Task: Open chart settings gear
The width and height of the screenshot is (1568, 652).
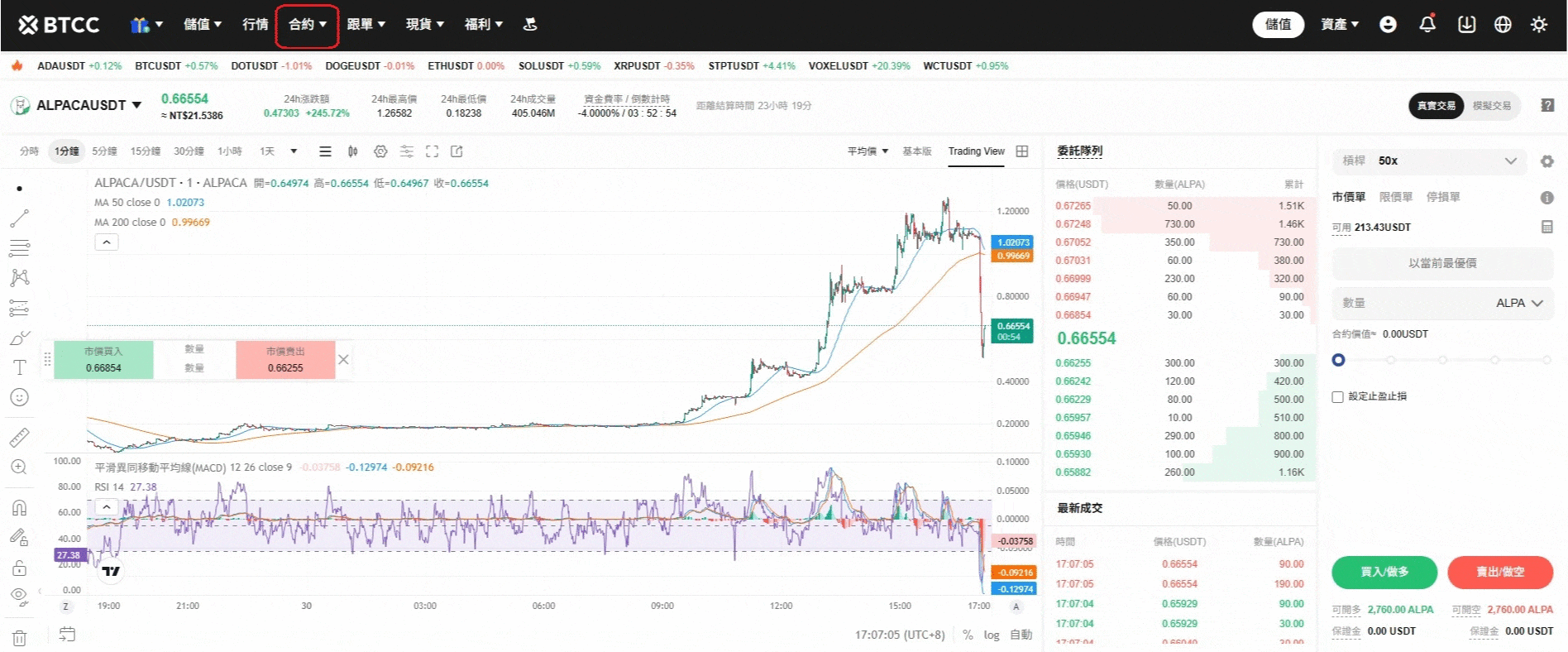Action: [380, 151]
